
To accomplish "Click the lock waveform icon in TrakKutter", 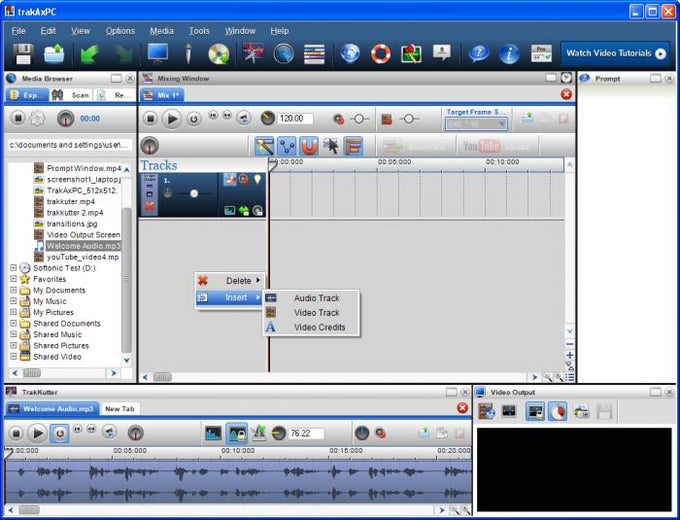I will (x=236, y=433).
